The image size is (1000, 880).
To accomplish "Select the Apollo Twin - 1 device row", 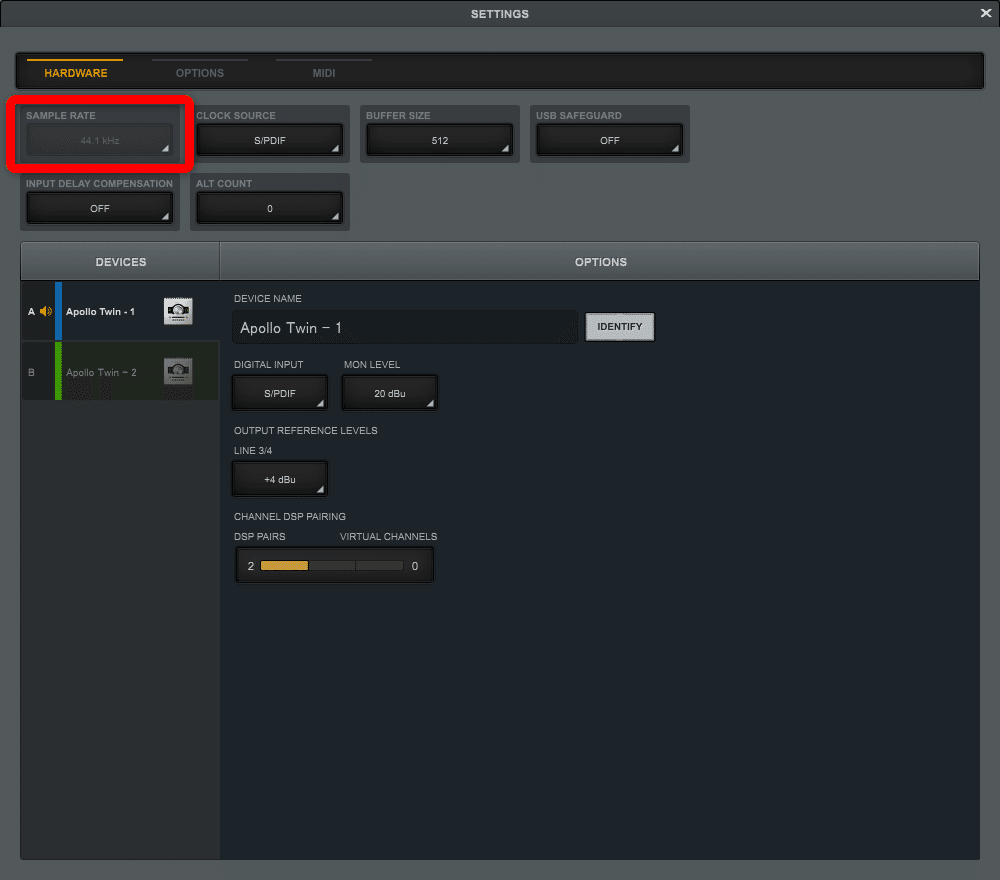I will 121,311.
